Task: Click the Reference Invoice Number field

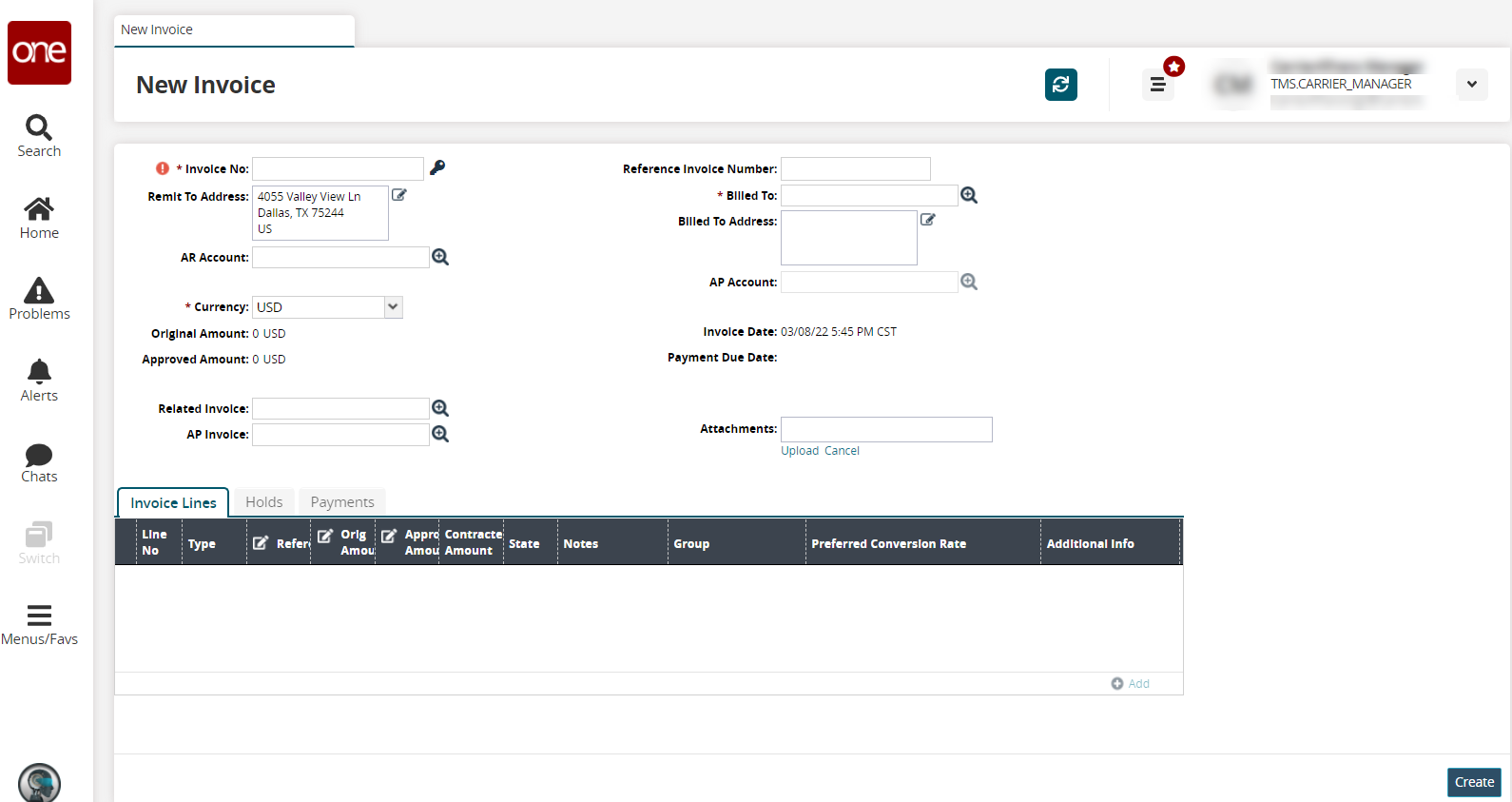Action: 855,169
